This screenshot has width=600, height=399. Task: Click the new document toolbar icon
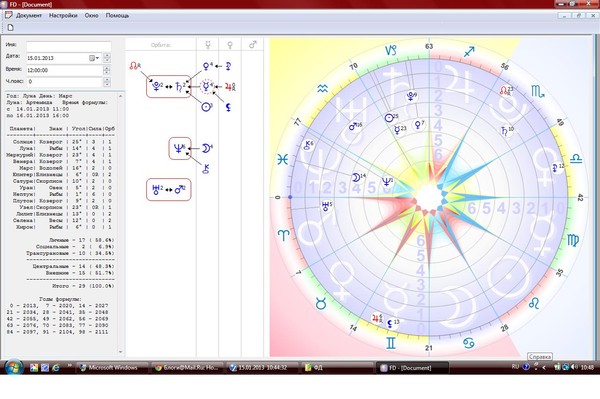[11, 27]
